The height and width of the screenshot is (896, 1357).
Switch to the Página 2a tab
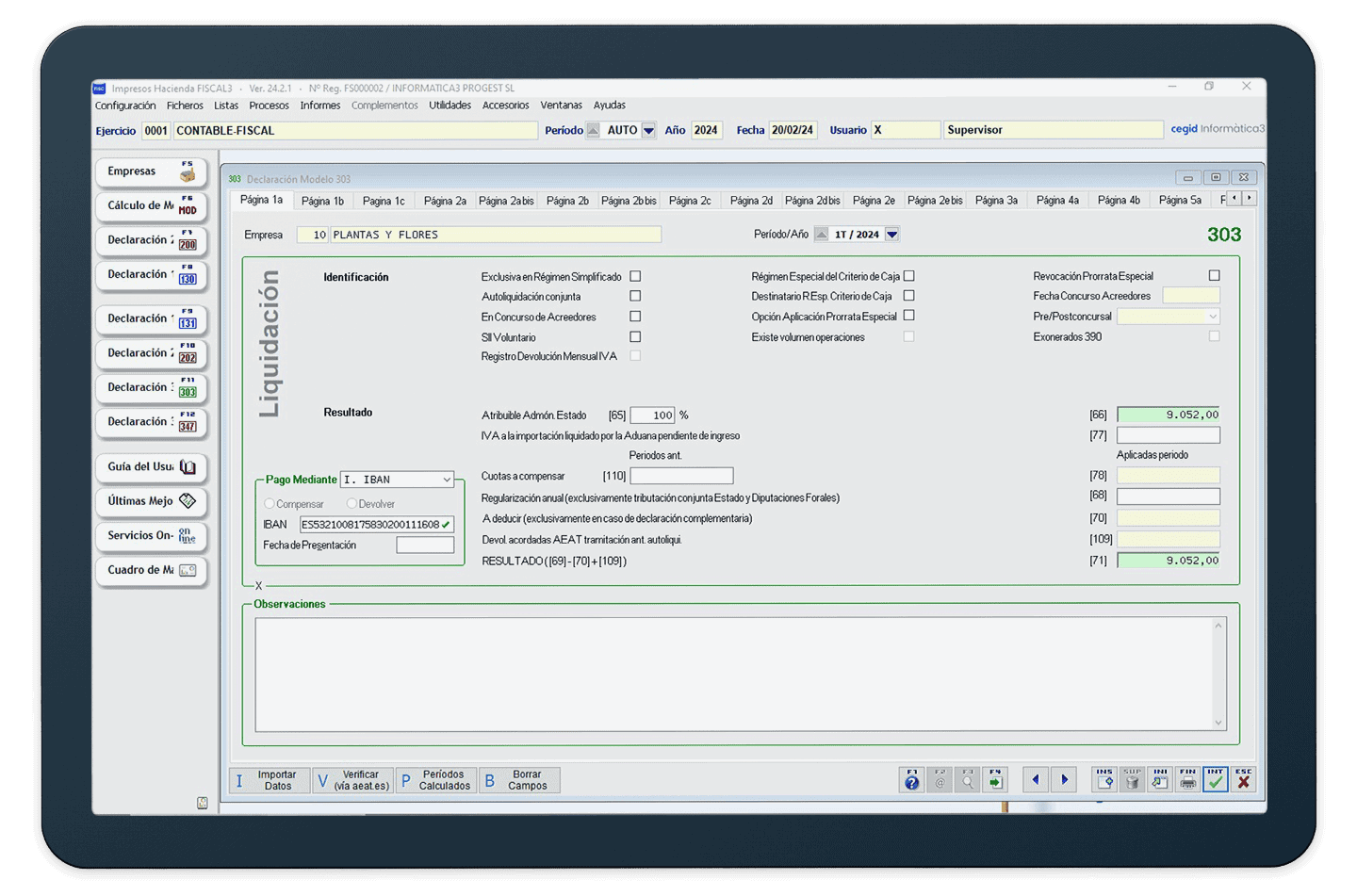pos(445,201)
